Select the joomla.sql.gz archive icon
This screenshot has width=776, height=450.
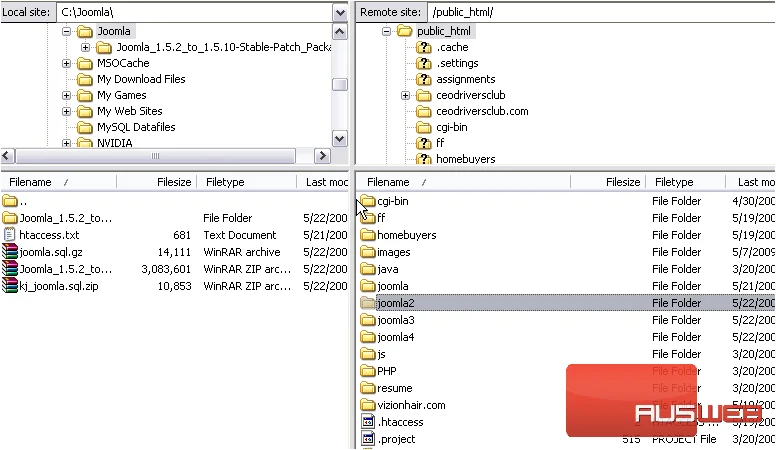click(10, 252)
